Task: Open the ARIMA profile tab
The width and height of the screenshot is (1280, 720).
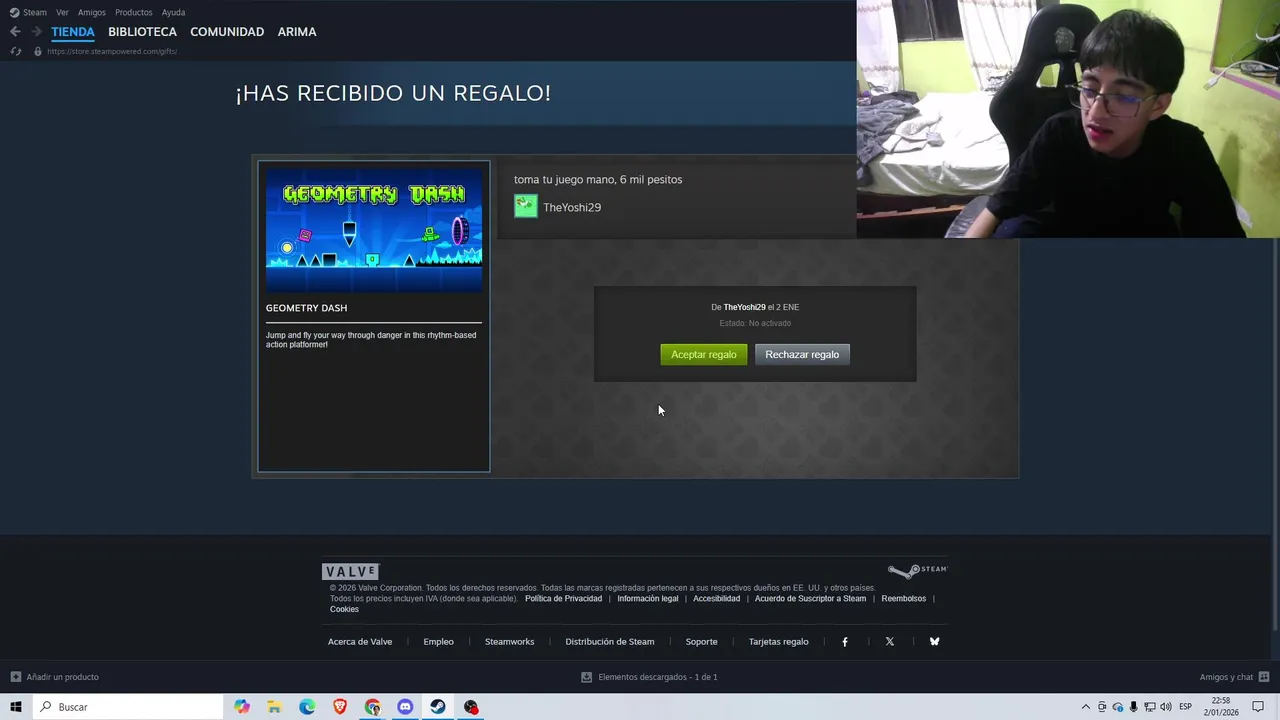Action: 297,32
